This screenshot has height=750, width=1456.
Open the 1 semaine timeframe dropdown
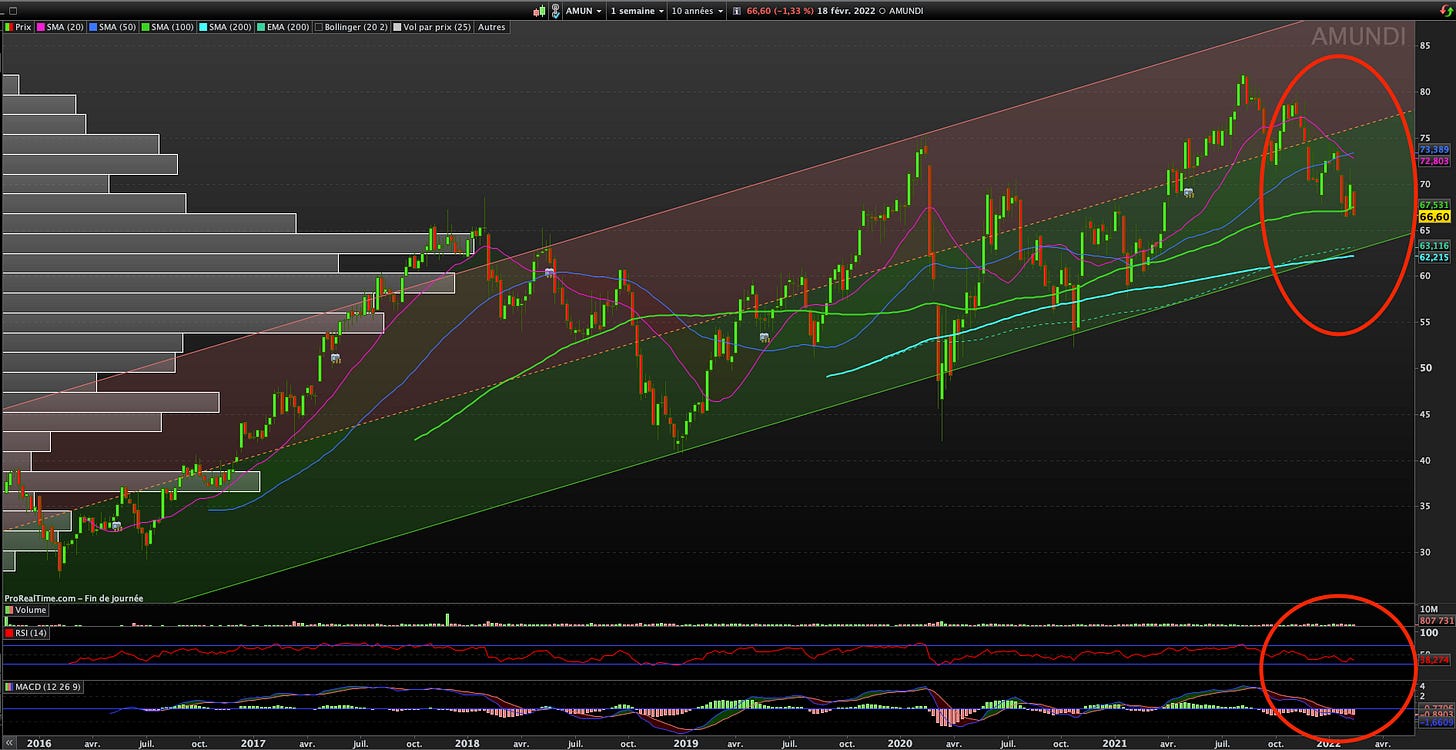coord(637,11)
